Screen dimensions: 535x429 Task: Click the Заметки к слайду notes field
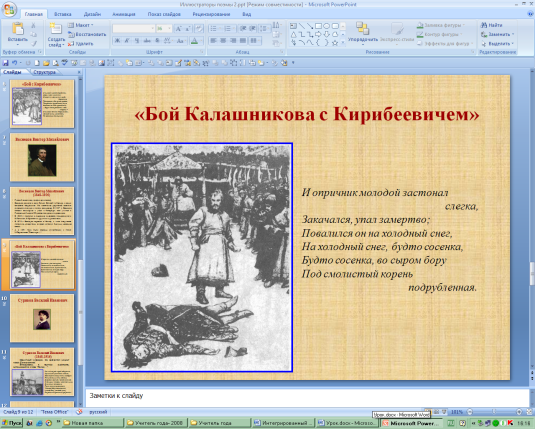coord(307,398)
